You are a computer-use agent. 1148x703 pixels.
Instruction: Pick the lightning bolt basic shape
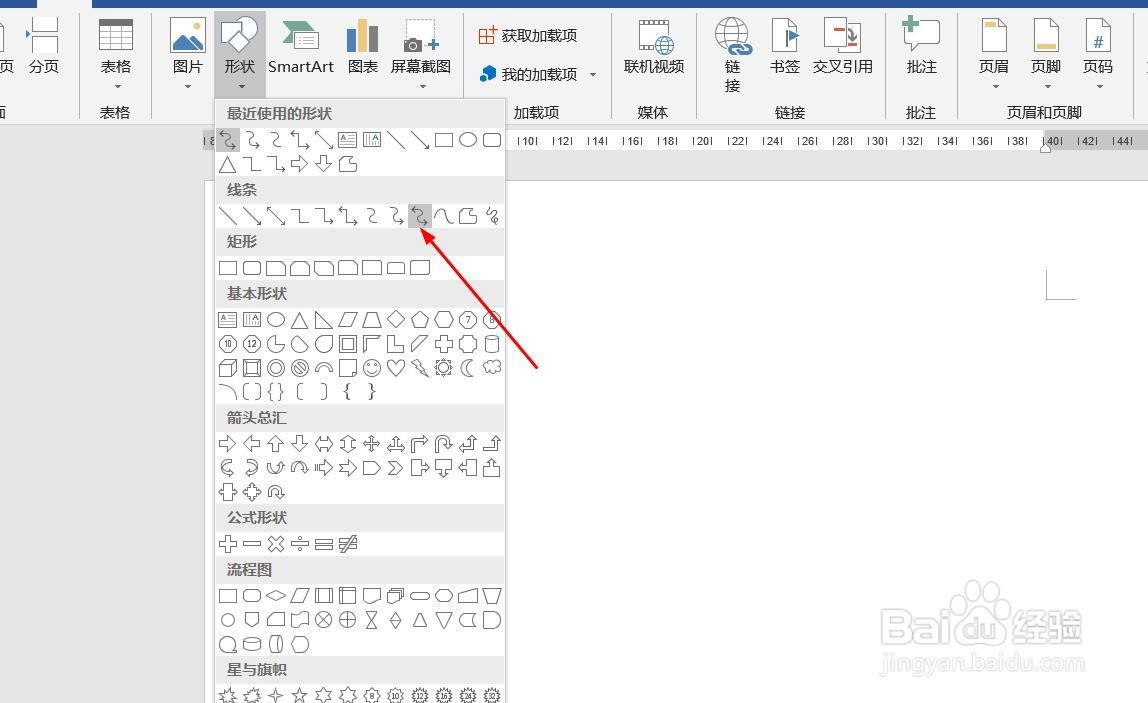click(x=420, y=368)
